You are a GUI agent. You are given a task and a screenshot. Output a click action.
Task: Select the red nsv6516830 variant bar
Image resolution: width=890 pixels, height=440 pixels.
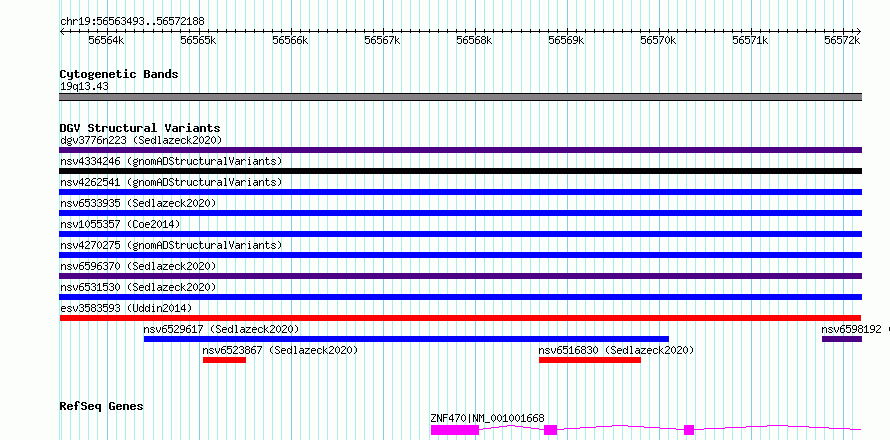pyautogui.click(x=590, y=360)
